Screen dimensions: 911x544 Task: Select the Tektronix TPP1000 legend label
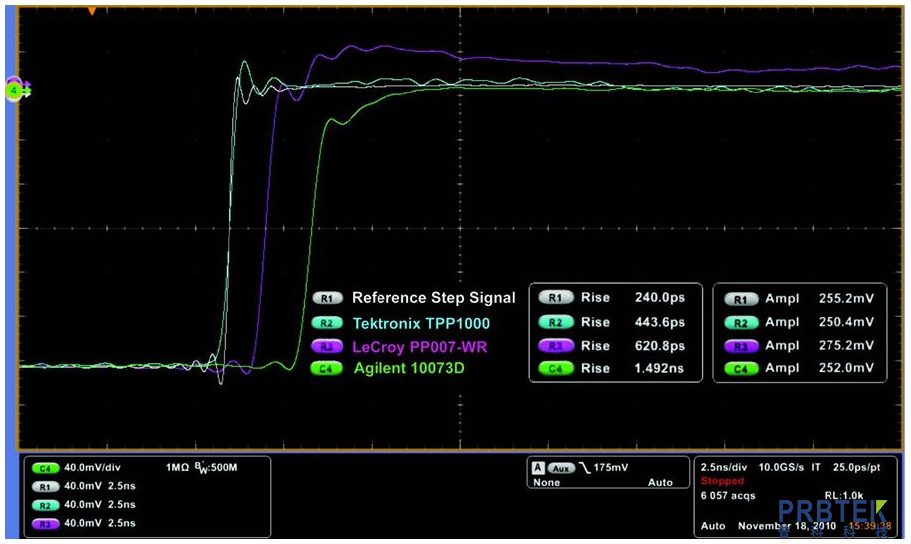coord(421,323)
